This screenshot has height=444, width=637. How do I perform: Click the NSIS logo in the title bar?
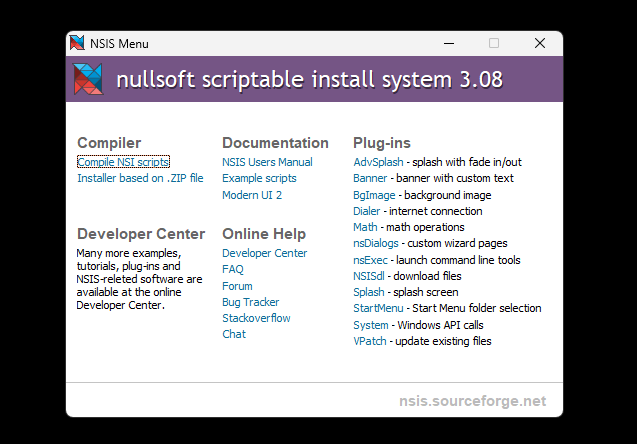pos(77,43)
